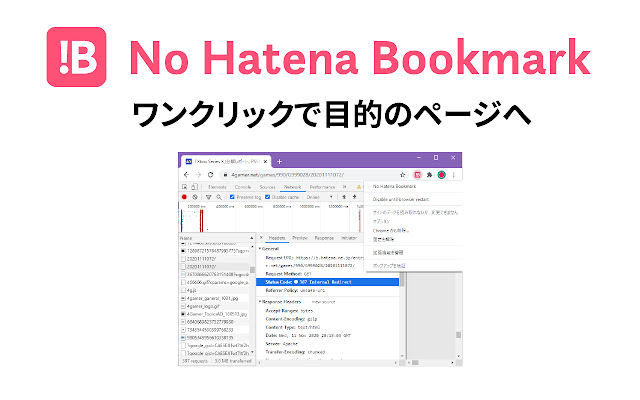Screen dimensions: 640x400
Task: Bookmark the page with the star icon
Action: tap(402, 175)
